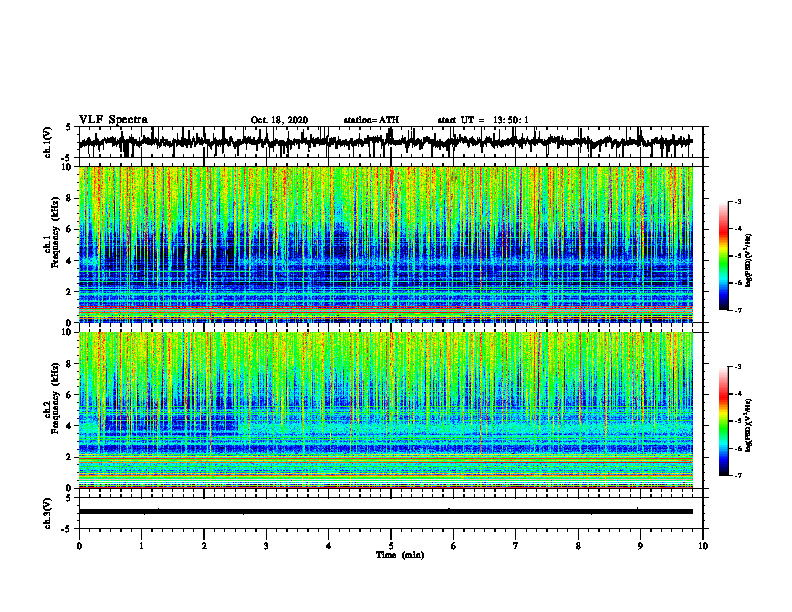Click tick label "5" on the Time axis
792x612 pixels.
(391, 546)
